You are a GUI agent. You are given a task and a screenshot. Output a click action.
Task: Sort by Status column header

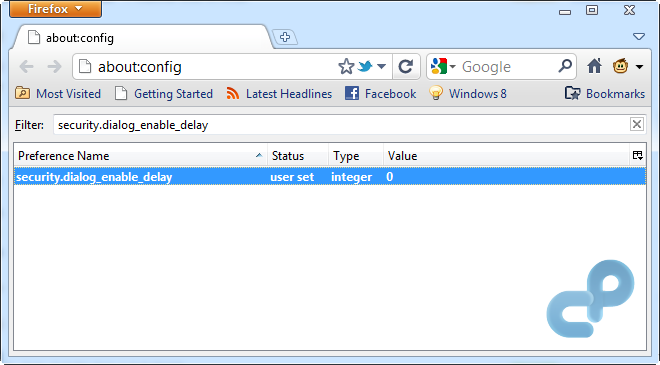coord(298,156)
